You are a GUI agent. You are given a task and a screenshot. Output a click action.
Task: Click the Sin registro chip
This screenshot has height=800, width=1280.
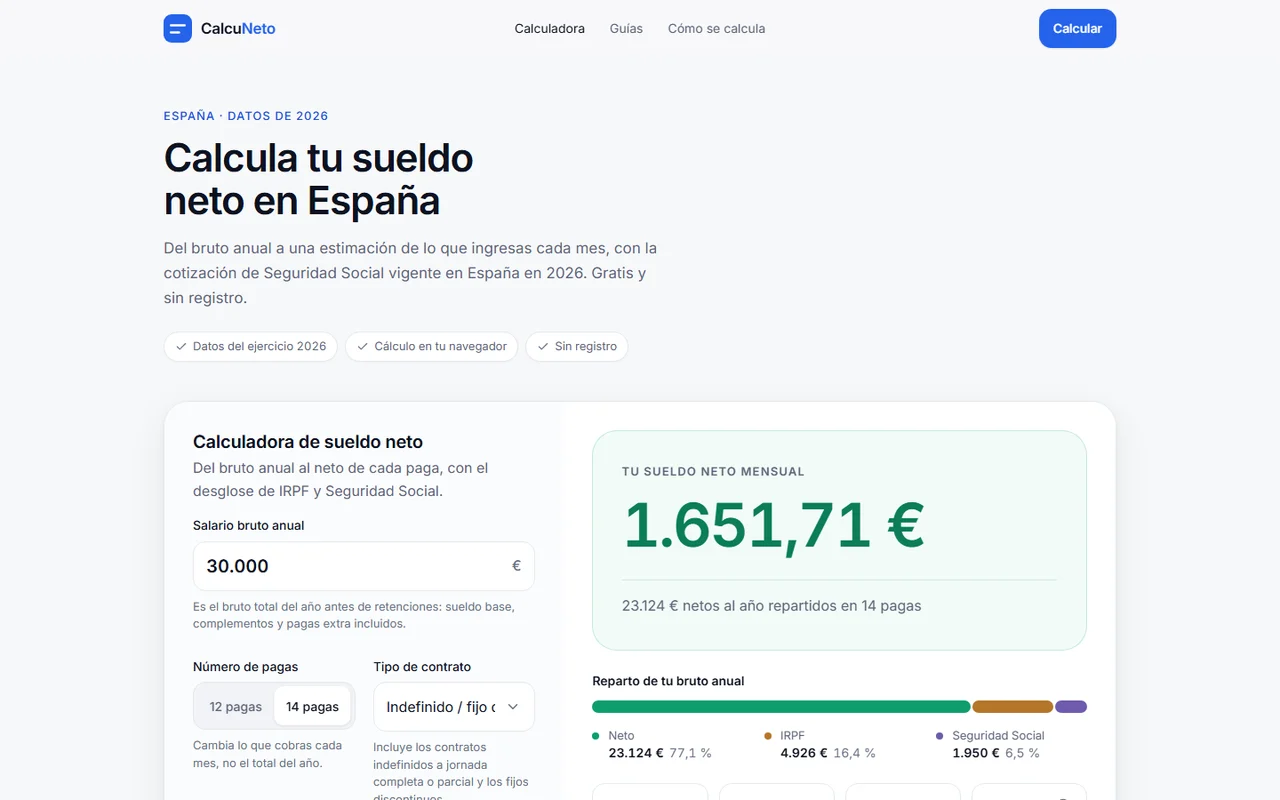577,346
